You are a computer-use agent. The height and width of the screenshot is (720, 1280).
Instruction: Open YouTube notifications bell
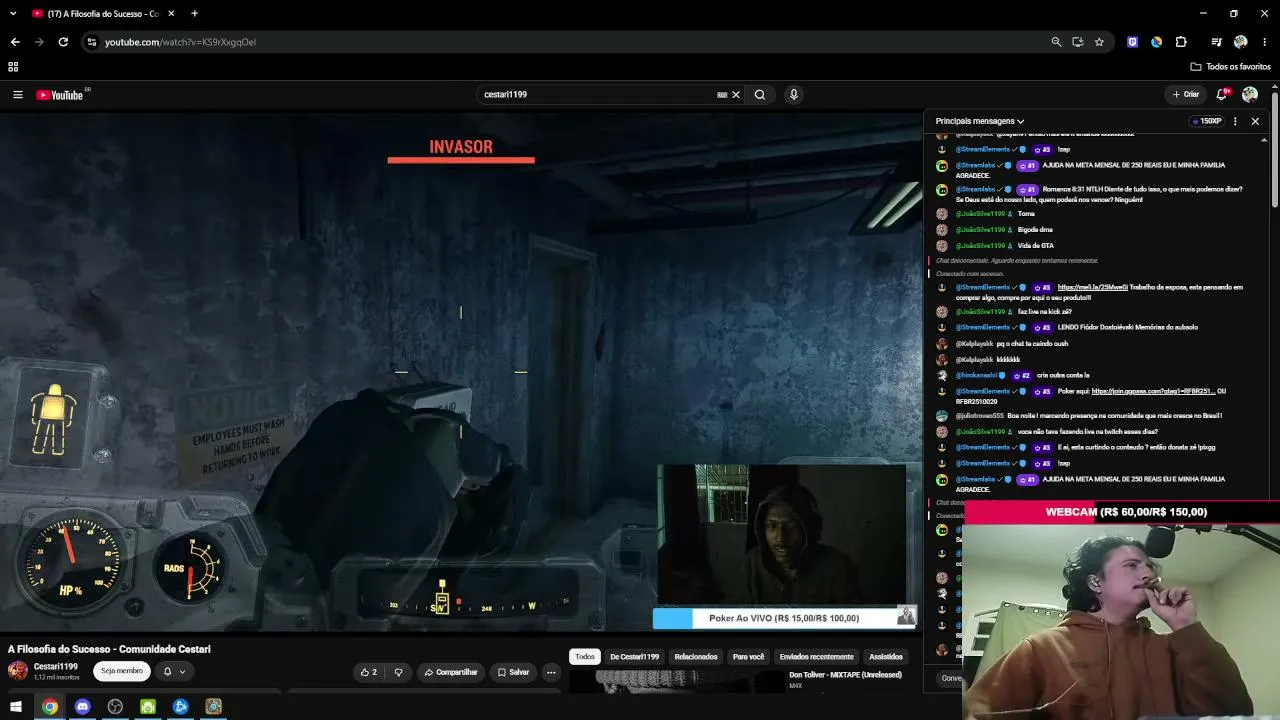pos(1221,95)
